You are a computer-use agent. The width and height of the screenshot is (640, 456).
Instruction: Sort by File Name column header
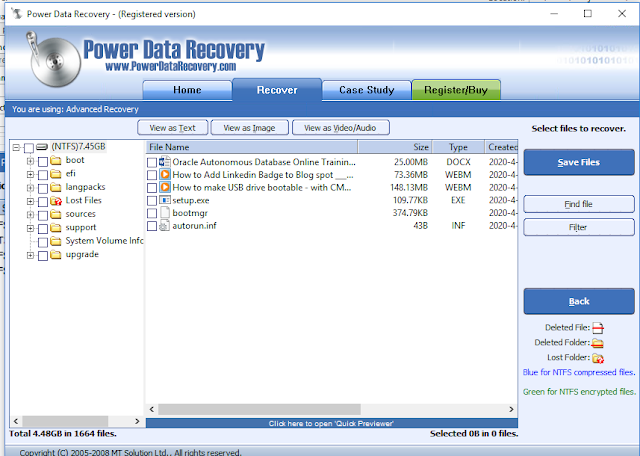pos(251,147)
